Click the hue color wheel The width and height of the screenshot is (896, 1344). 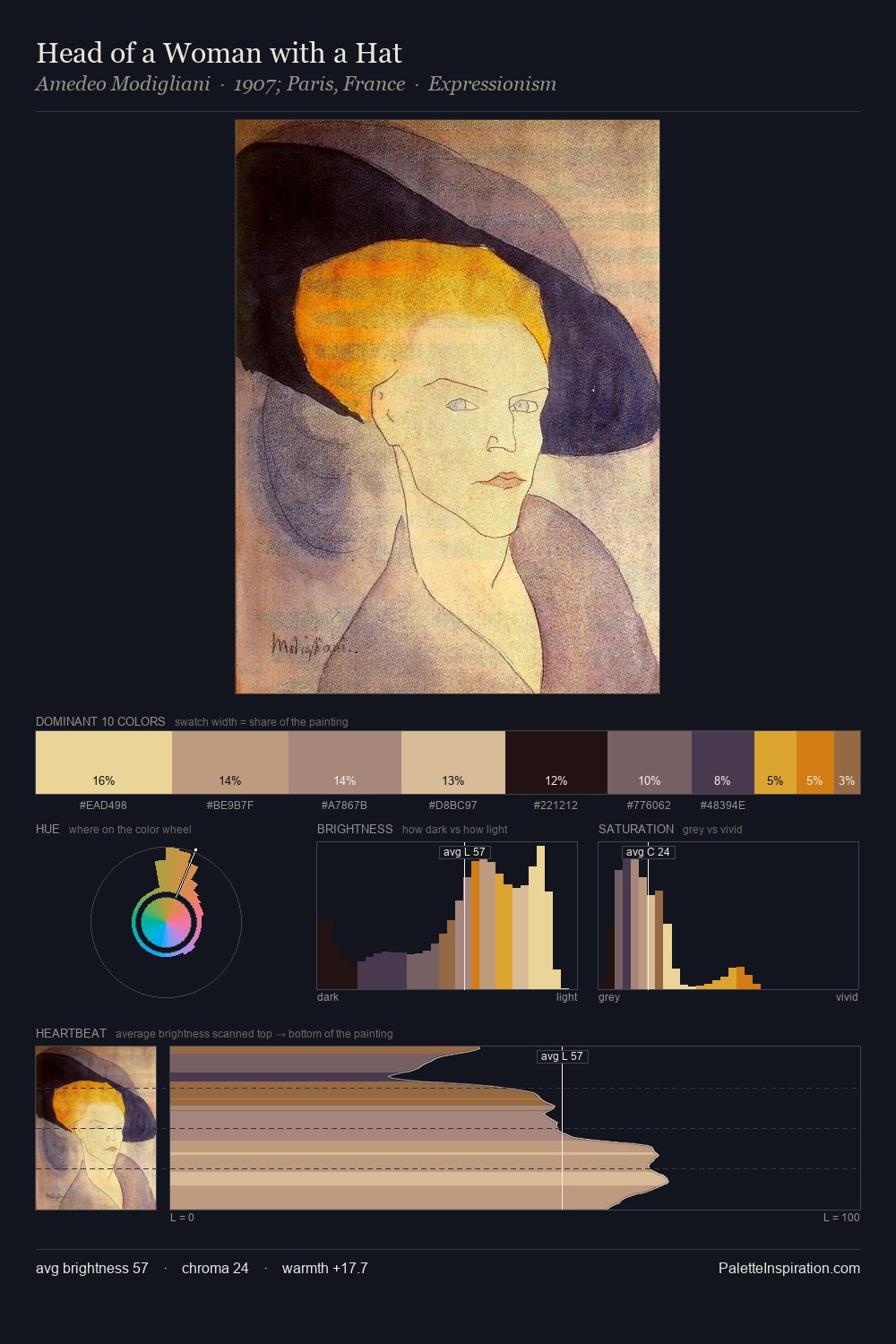tap(166, 922)
